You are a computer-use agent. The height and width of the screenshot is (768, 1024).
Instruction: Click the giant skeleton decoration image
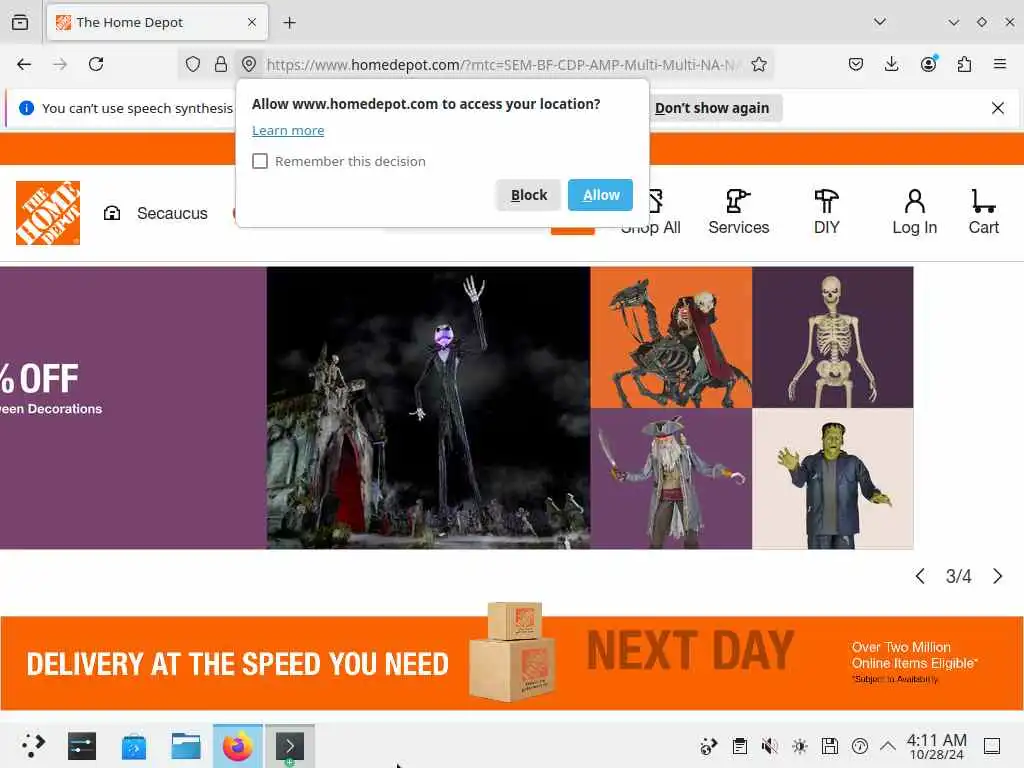tap(833, 338)
